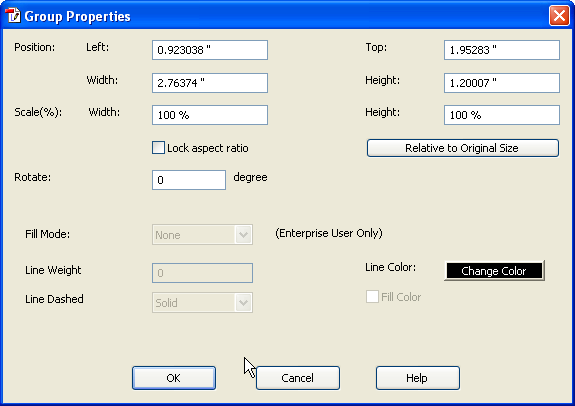Viewport: 575px width, 406px height.
Task: Expand the Line Dashed dropdown arrow
Action: [x=243, y=303]
